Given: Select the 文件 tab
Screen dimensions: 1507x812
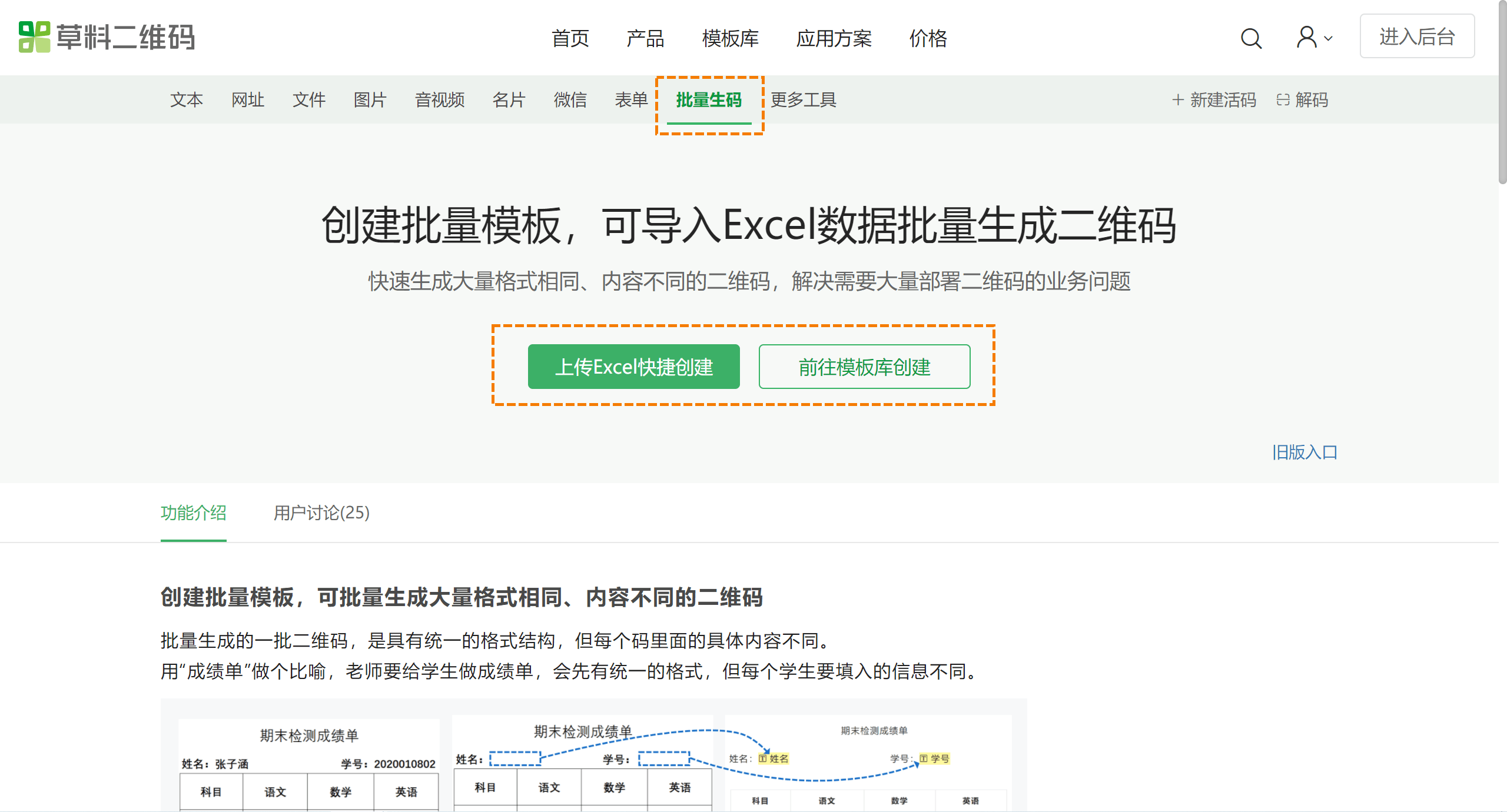Looking at the screenshot, I should pyautogui.click(x=309, y=100).
